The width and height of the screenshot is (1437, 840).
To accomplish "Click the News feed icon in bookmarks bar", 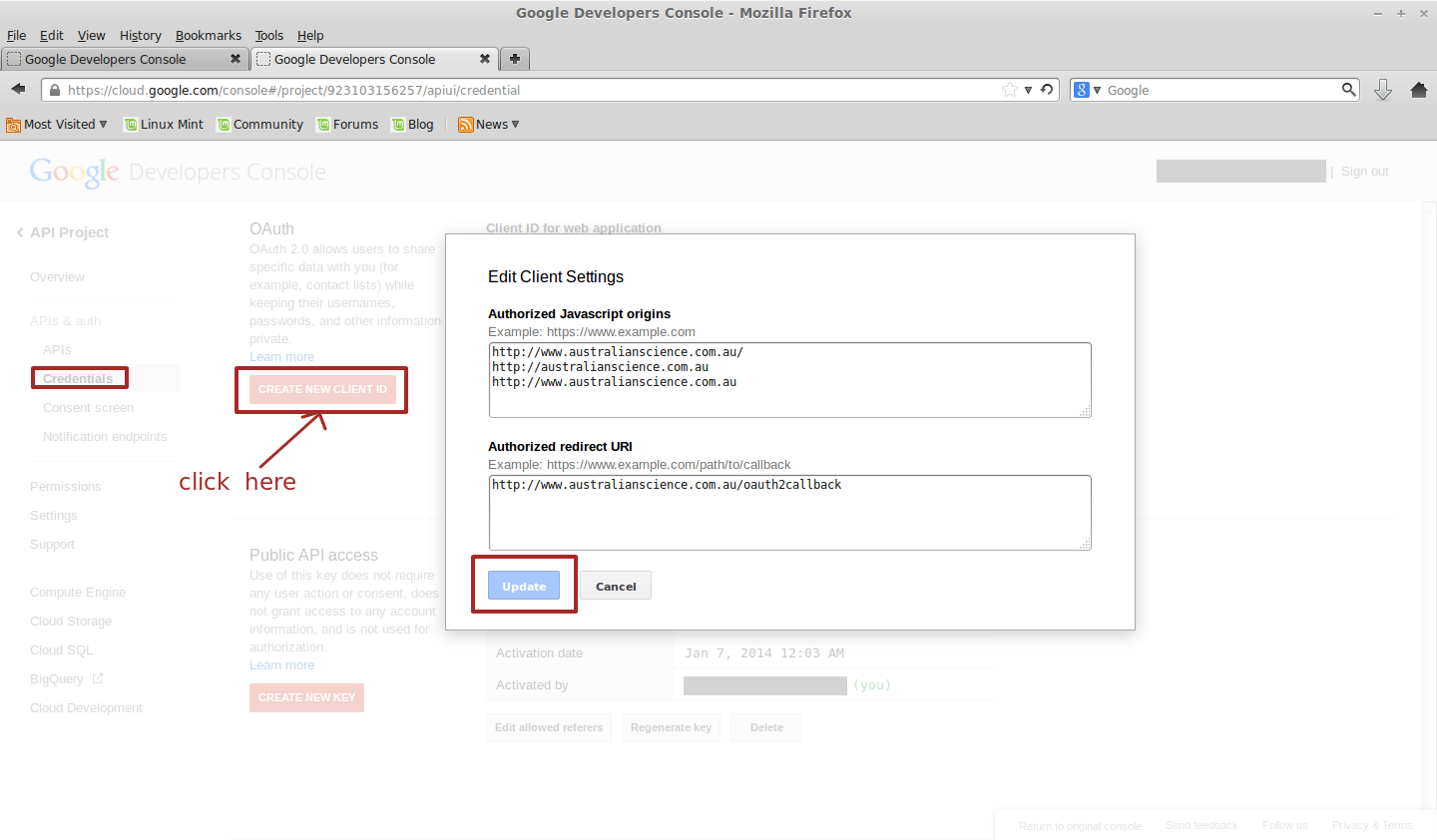I will [x=465, y=125].
